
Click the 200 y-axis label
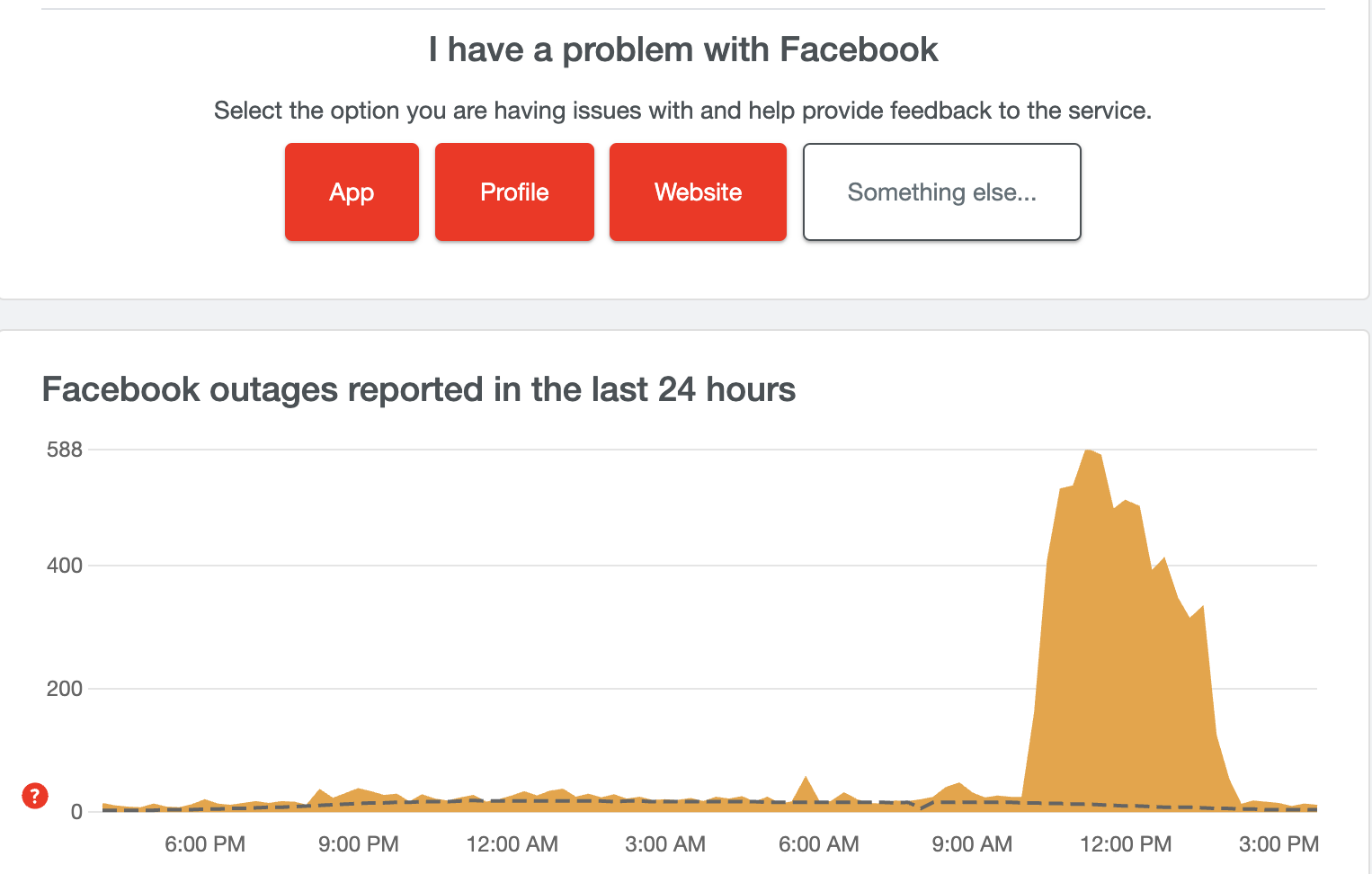[65, 689]
